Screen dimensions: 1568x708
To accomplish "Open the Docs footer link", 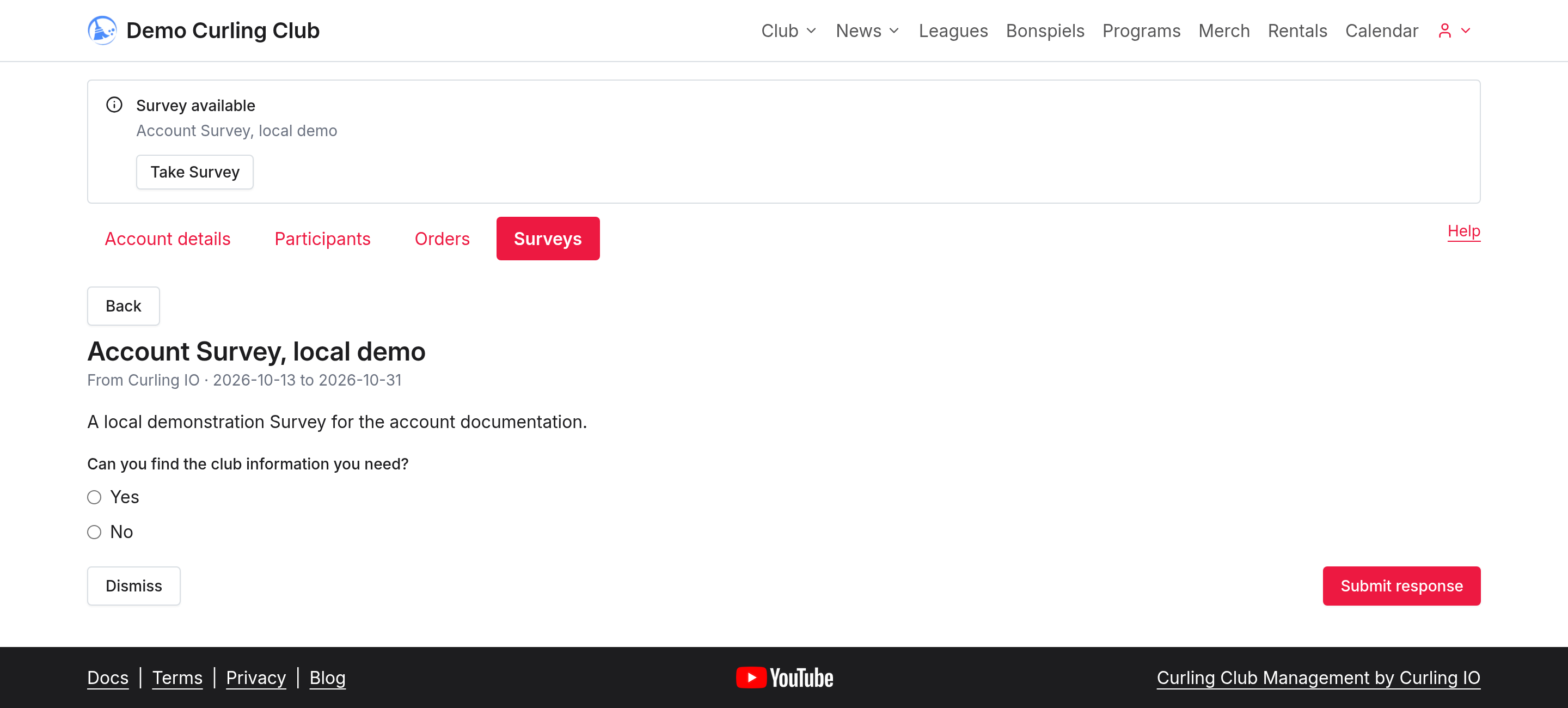I will (x=108, y=678).
